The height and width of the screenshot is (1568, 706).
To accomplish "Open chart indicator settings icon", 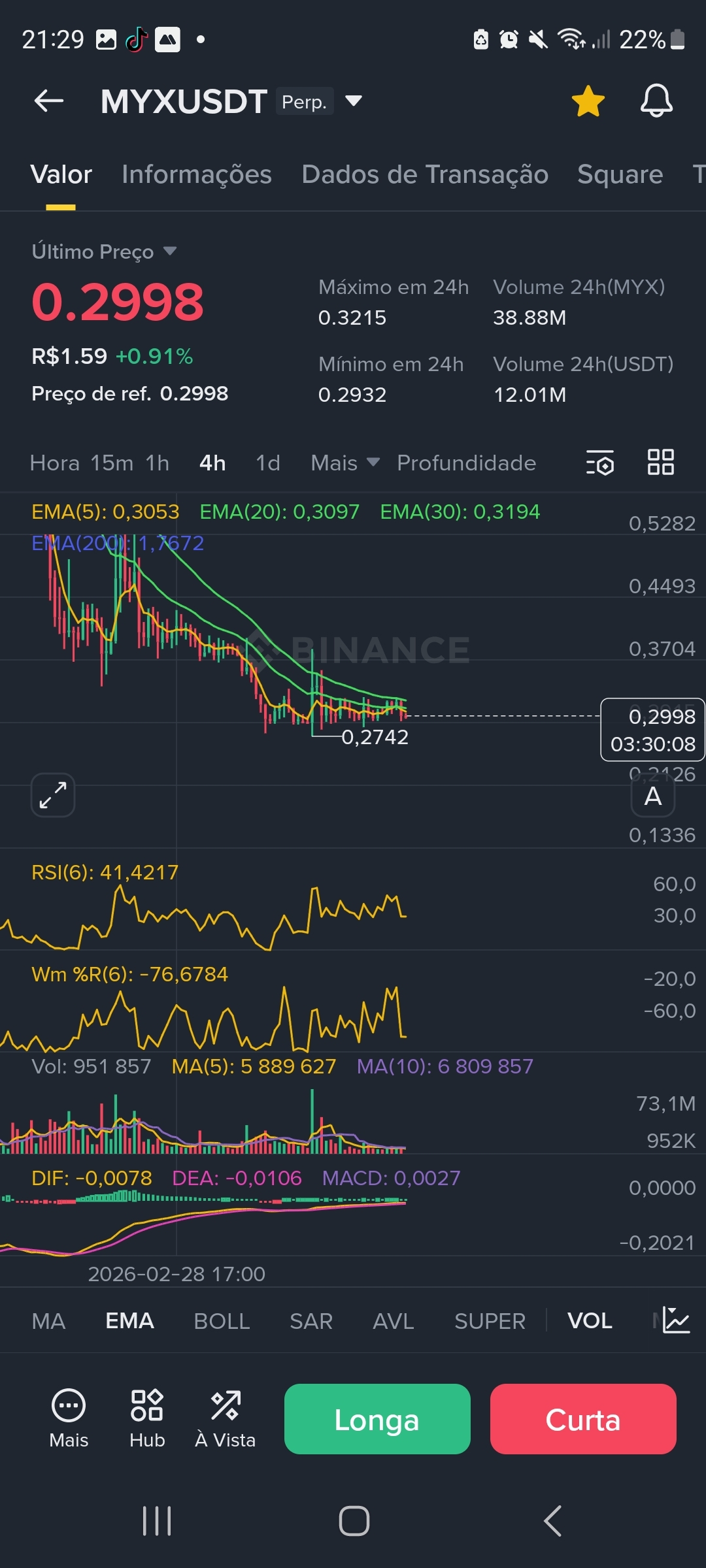I will (x=599, y=463).
